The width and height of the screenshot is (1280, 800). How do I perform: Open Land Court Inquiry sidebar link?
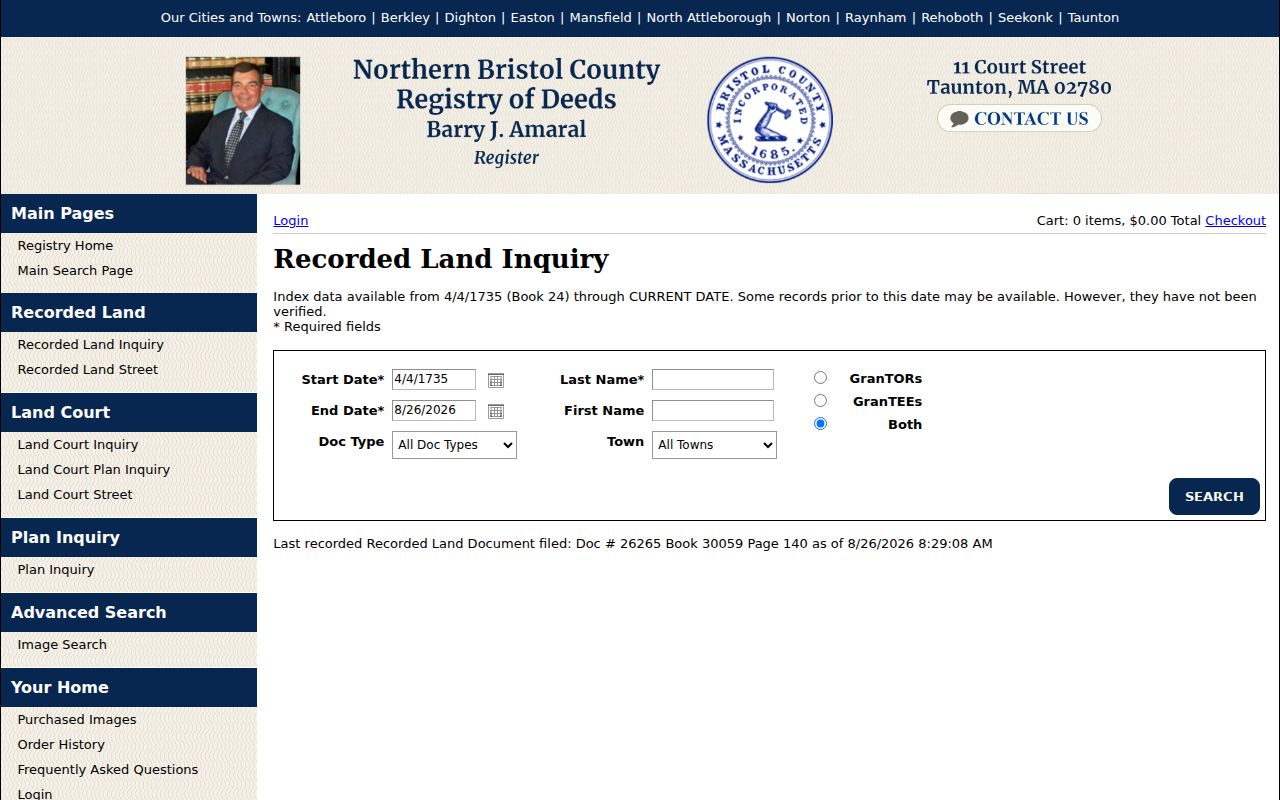(x=78, y=445)
